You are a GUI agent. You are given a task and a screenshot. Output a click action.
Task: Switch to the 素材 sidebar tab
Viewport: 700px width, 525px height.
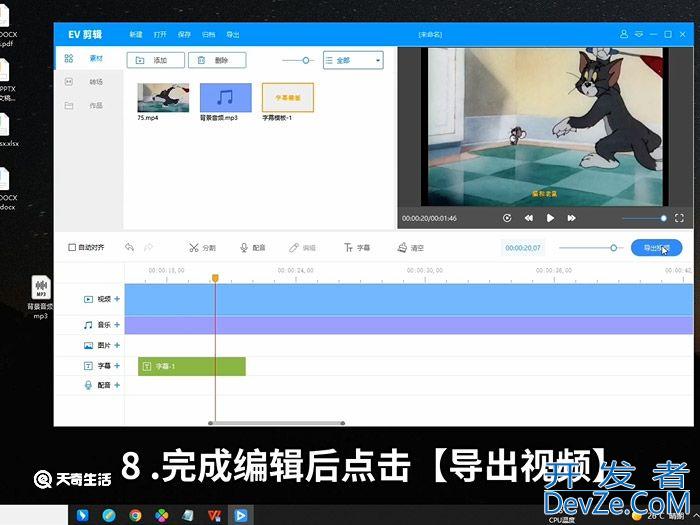[88, 58]
